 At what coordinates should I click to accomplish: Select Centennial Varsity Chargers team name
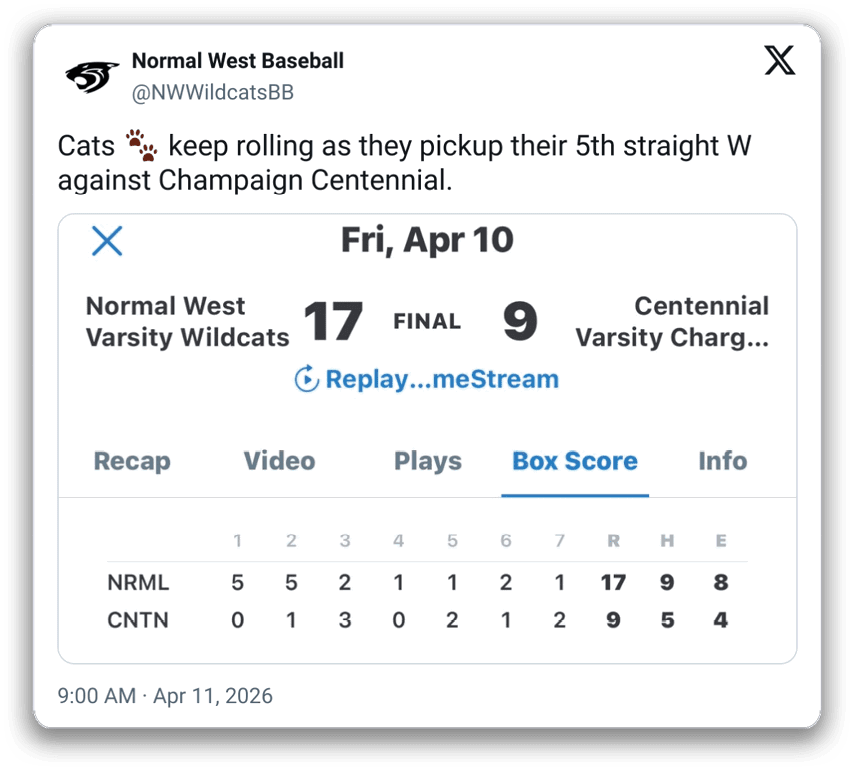672,322
